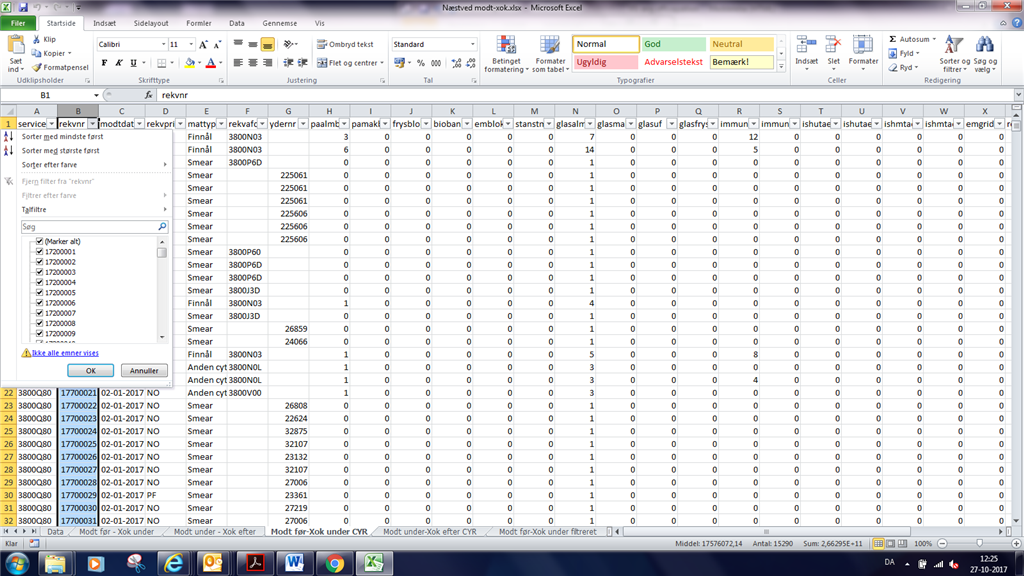This screenshot has width=1024, height=576.
Task: Choose Sorter med mindste først
Action: [x=93, y=136]
